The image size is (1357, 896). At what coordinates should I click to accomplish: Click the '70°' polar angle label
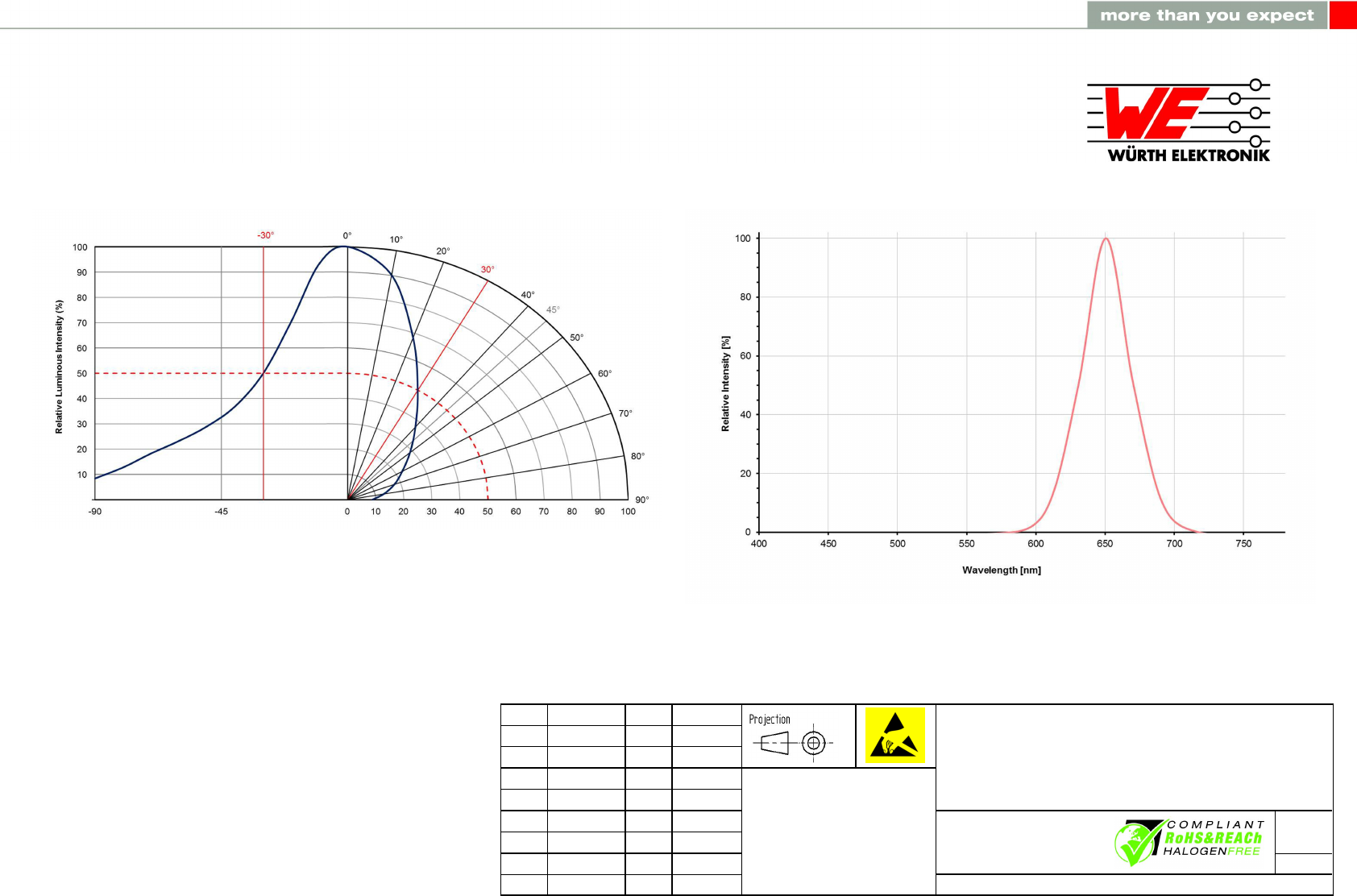pos(625,413)
